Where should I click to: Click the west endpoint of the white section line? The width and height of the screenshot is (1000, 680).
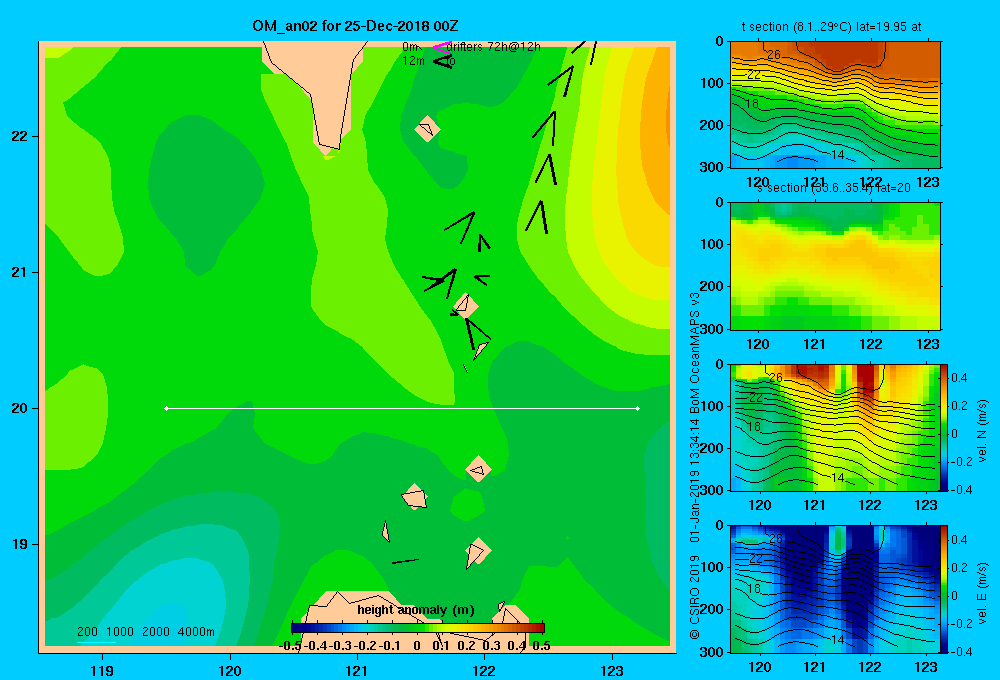pyautogui.click(x=166, y=408)
